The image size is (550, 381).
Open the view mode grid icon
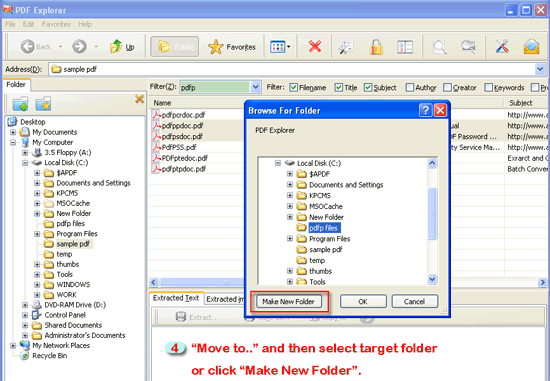click(x=278, y=47)
